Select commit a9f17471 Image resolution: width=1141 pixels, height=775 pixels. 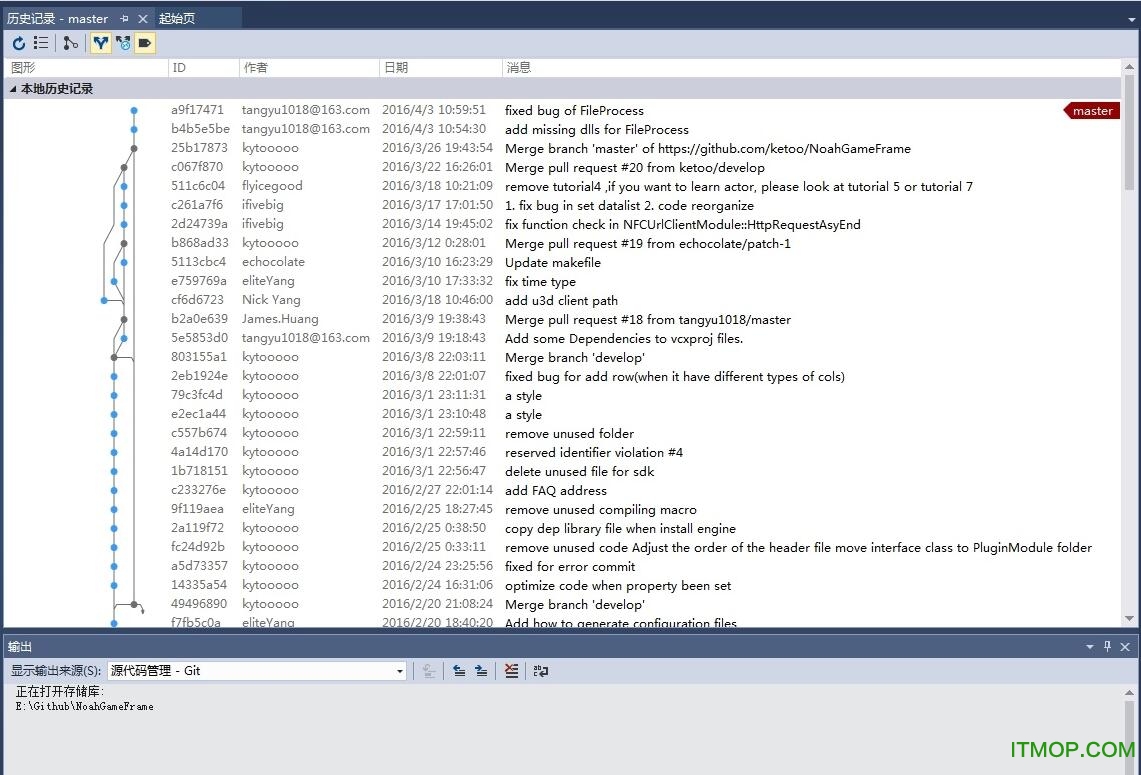[562, 111]
